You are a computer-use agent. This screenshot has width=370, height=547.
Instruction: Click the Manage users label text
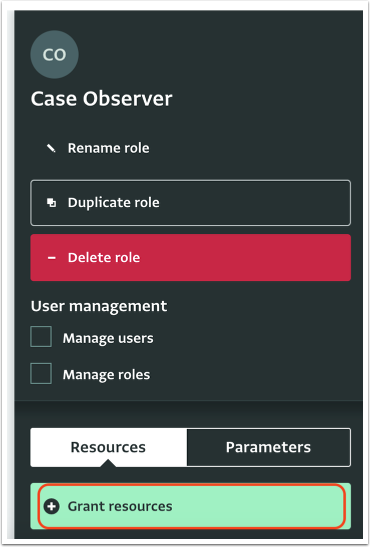click(x=108, y=338)
